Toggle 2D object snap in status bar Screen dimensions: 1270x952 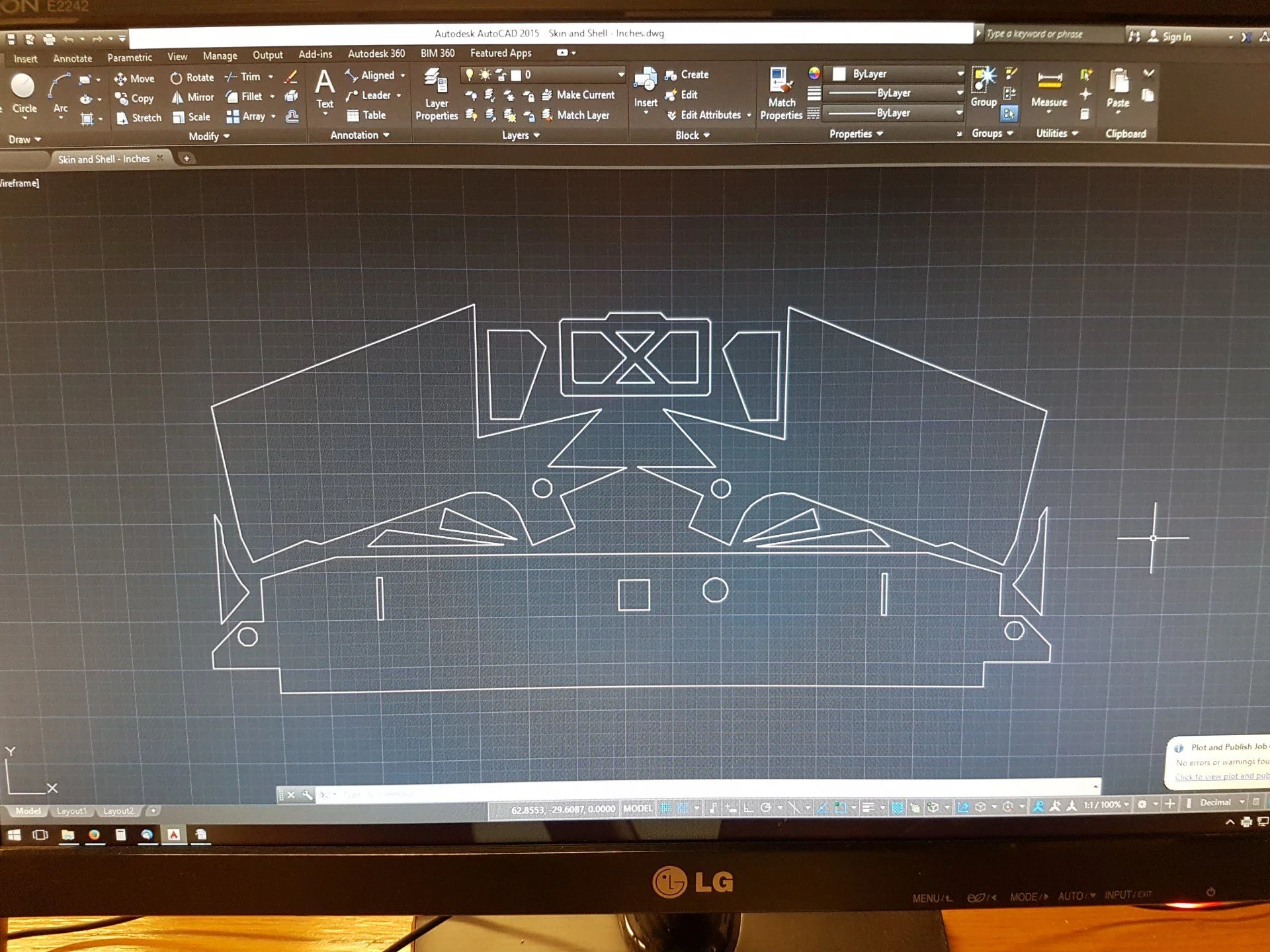(840, 807)
